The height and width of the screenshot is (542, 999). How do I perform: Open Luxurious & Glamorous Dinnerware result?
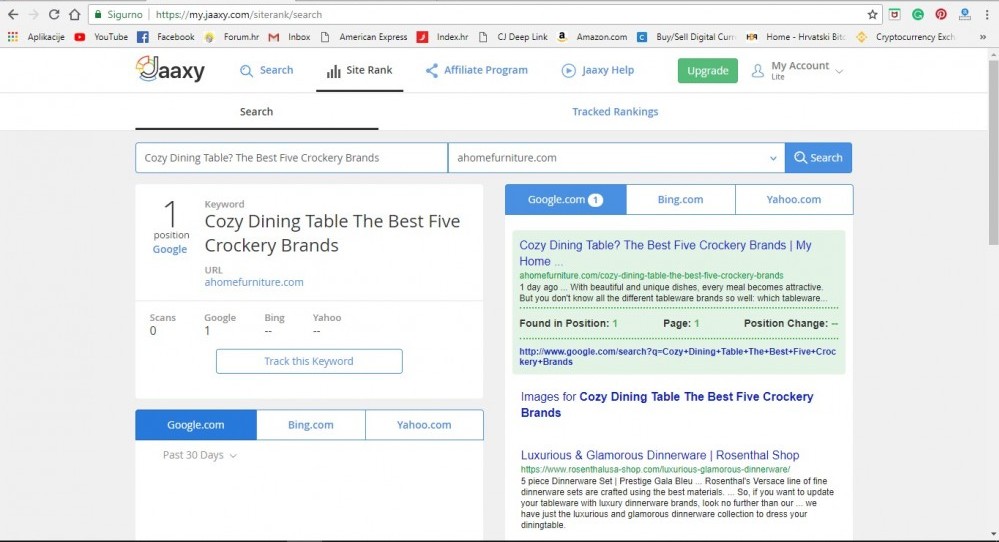(x=659, y=455)
